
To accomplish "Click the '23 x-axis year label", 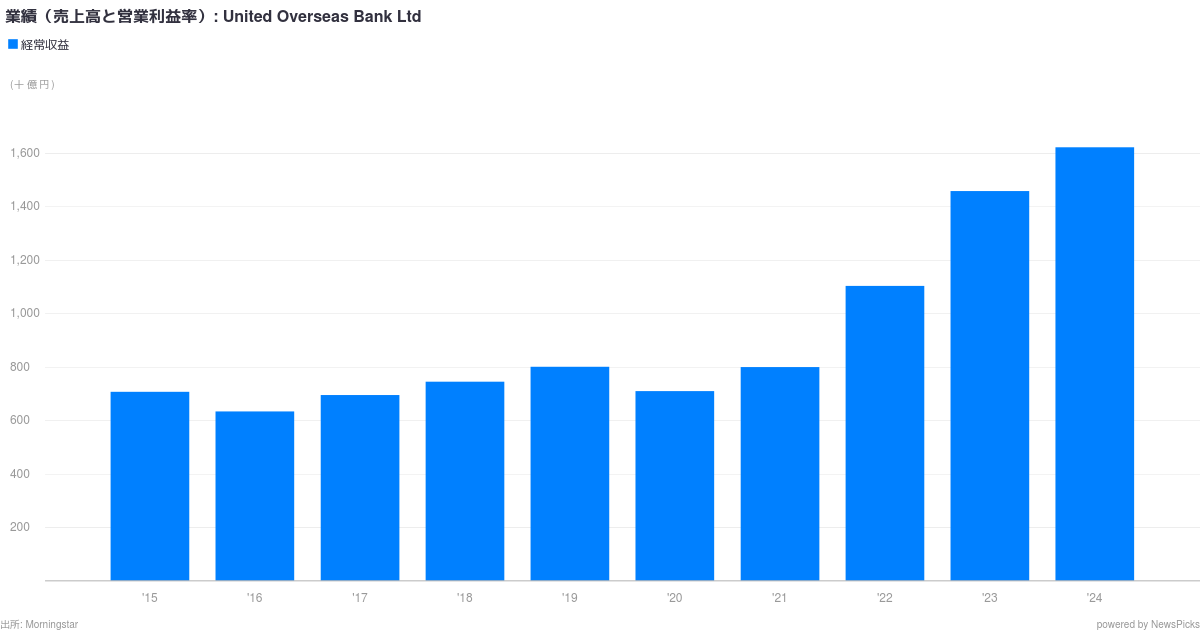I will [x=990, y=598].
